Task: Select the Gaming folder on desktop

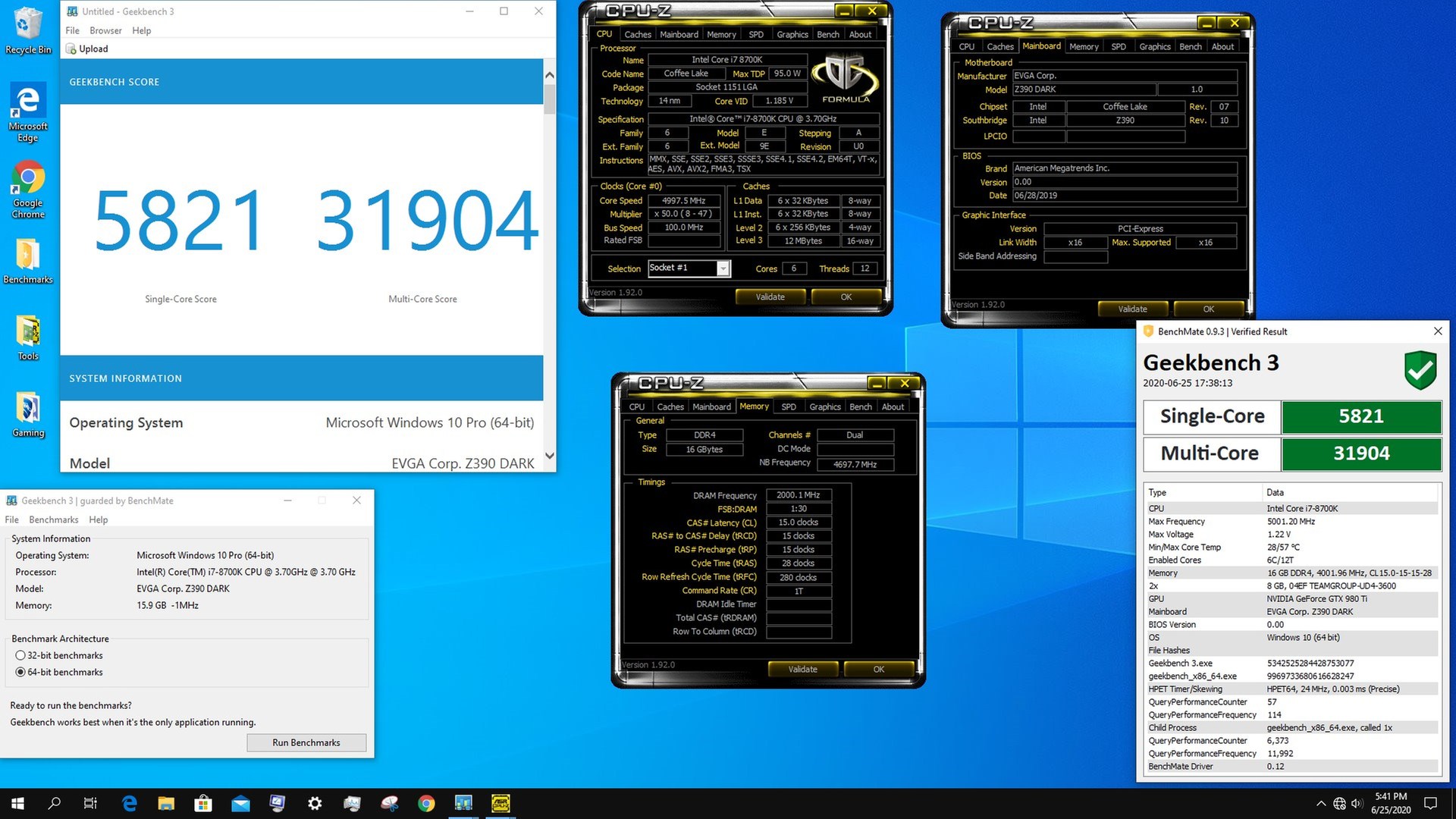Action: point(28,415)
